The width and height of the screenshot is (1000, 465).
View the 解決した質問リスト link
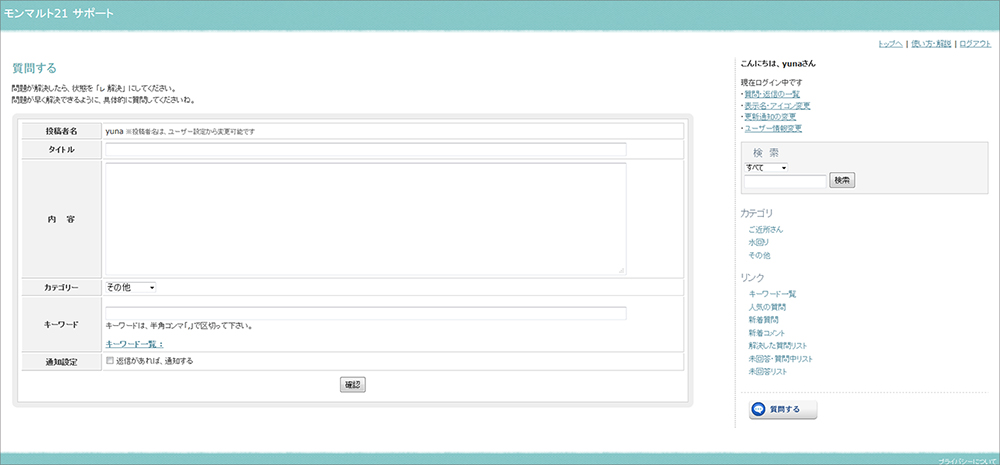(778, 345)
